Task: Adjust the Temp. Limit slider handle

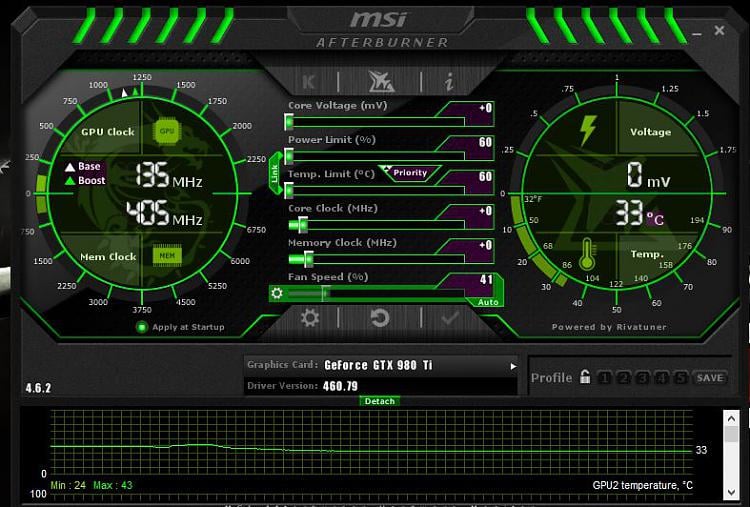Action: (x=289, y=190)
